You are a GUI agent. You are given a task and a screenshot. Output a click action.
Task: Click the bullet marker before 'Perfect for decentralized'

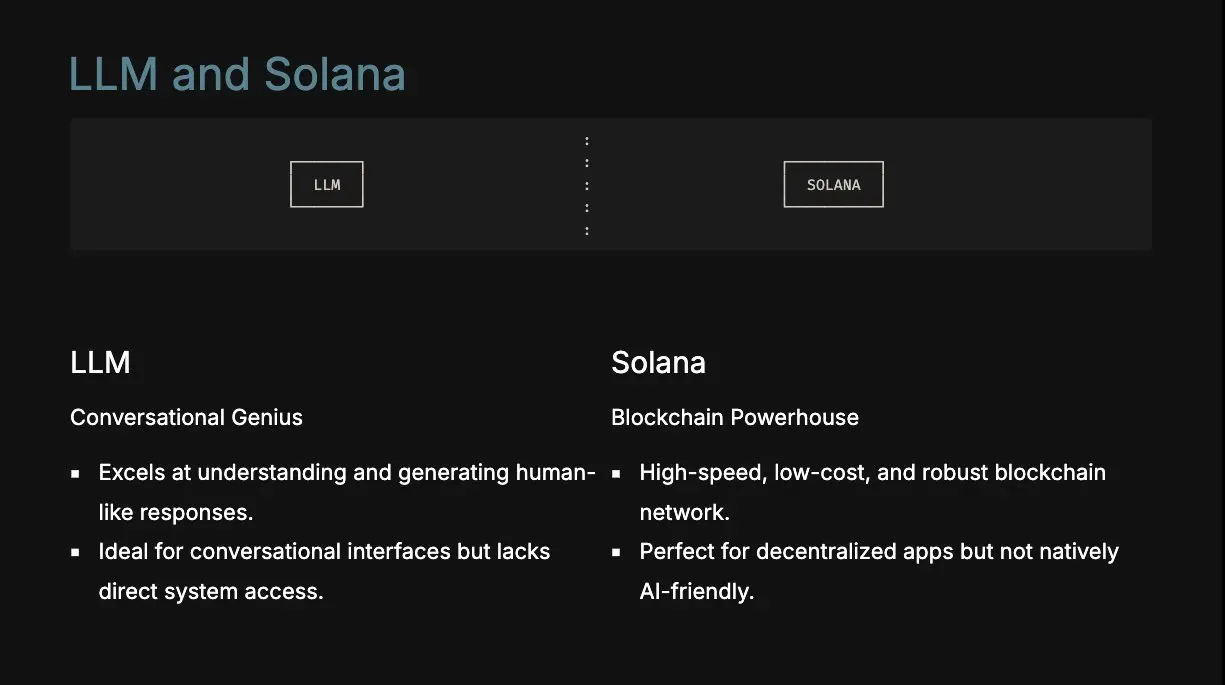(x=616, y=552)
